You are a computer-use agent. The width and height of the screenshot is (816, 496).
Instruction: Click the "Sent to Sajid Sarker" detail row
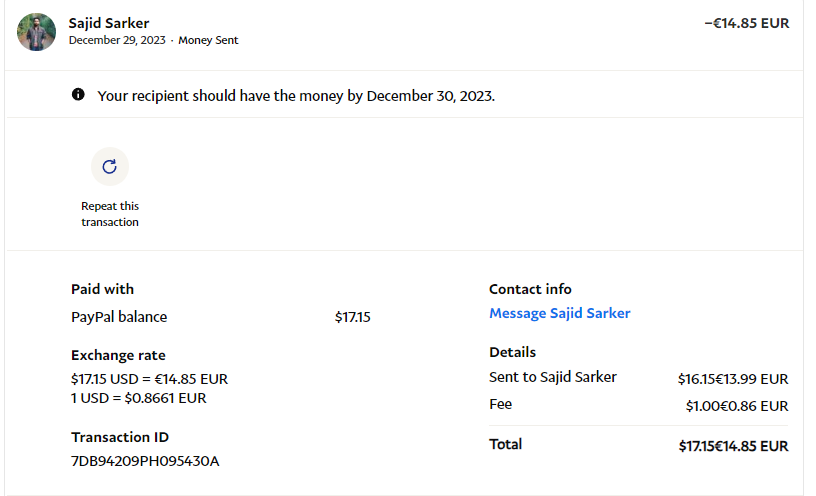552,377
